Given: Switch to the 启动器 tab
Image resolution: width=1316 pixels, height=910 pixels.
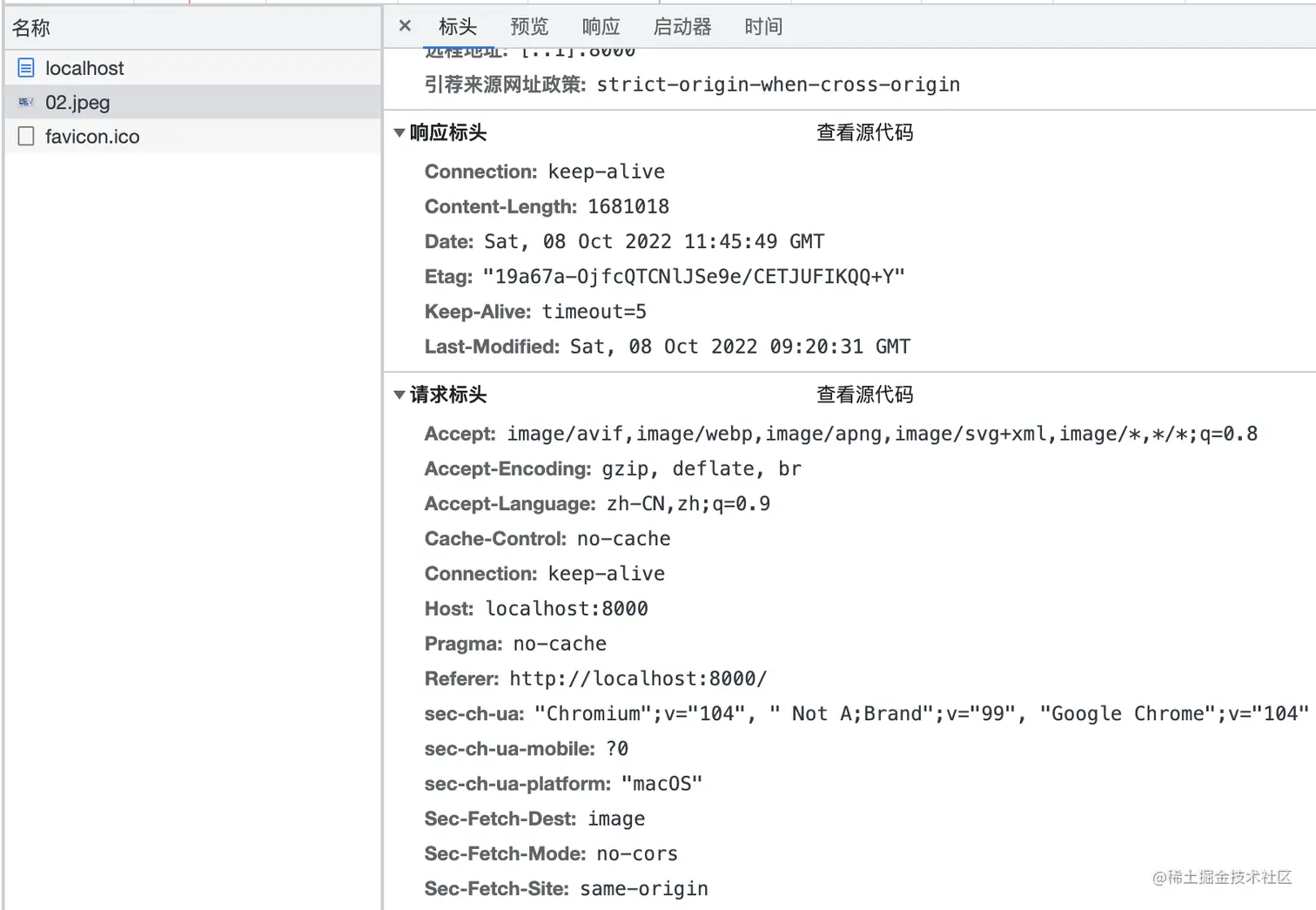Looking at the screenshot, I should pos(682,27).
